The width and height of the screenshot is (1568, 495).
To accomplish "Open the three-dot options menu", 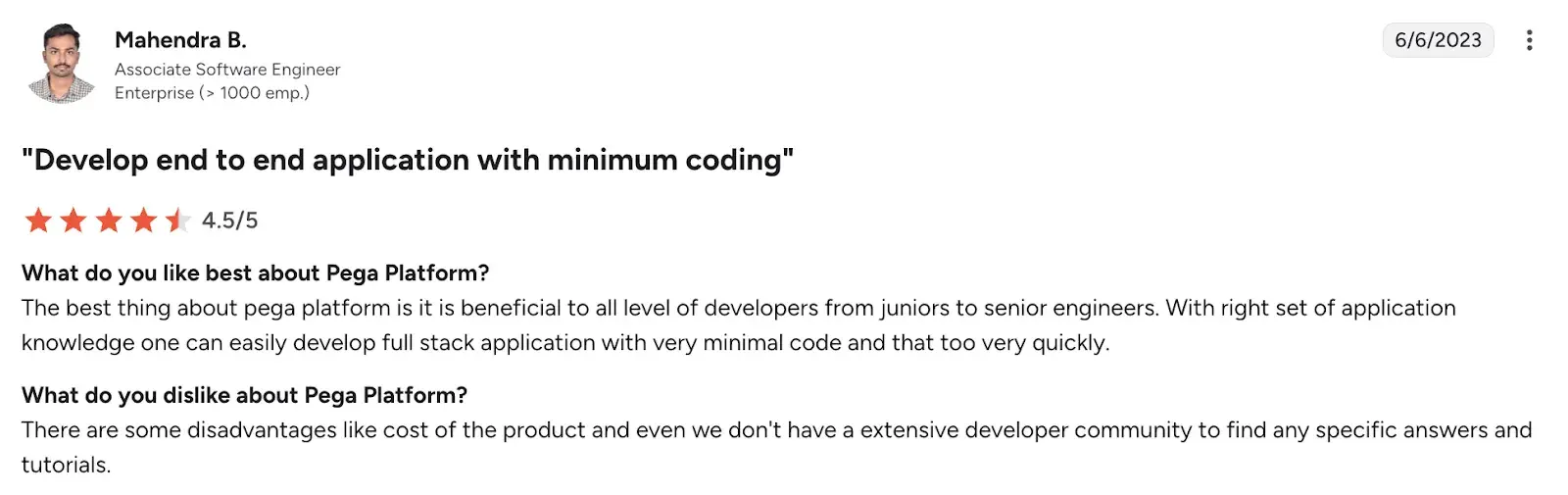I will [x=1529, y=40].
